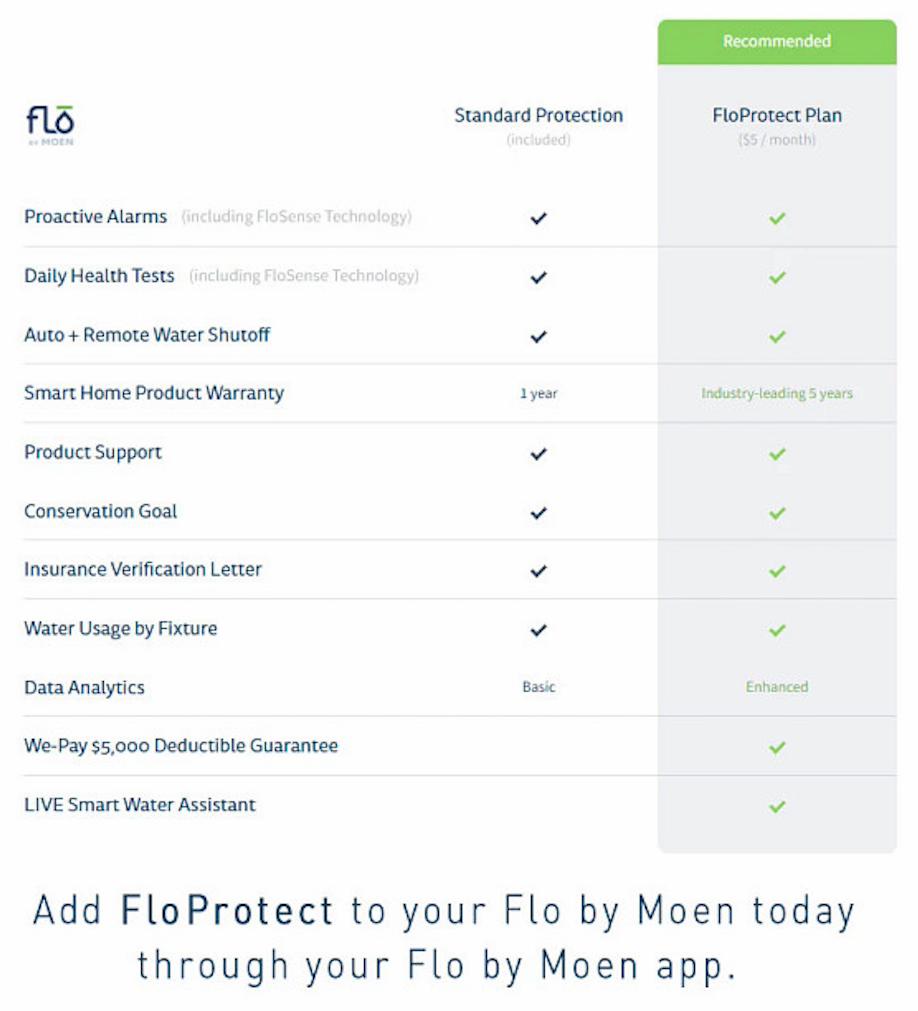Click the Data Analytics feature label

84,688
